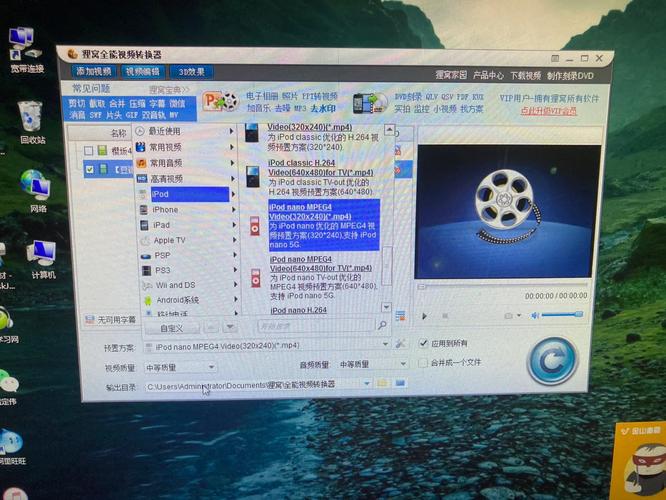Click the 自定义 custom button
The width and height of the screenshot is (666, 500).
[172, 328]
